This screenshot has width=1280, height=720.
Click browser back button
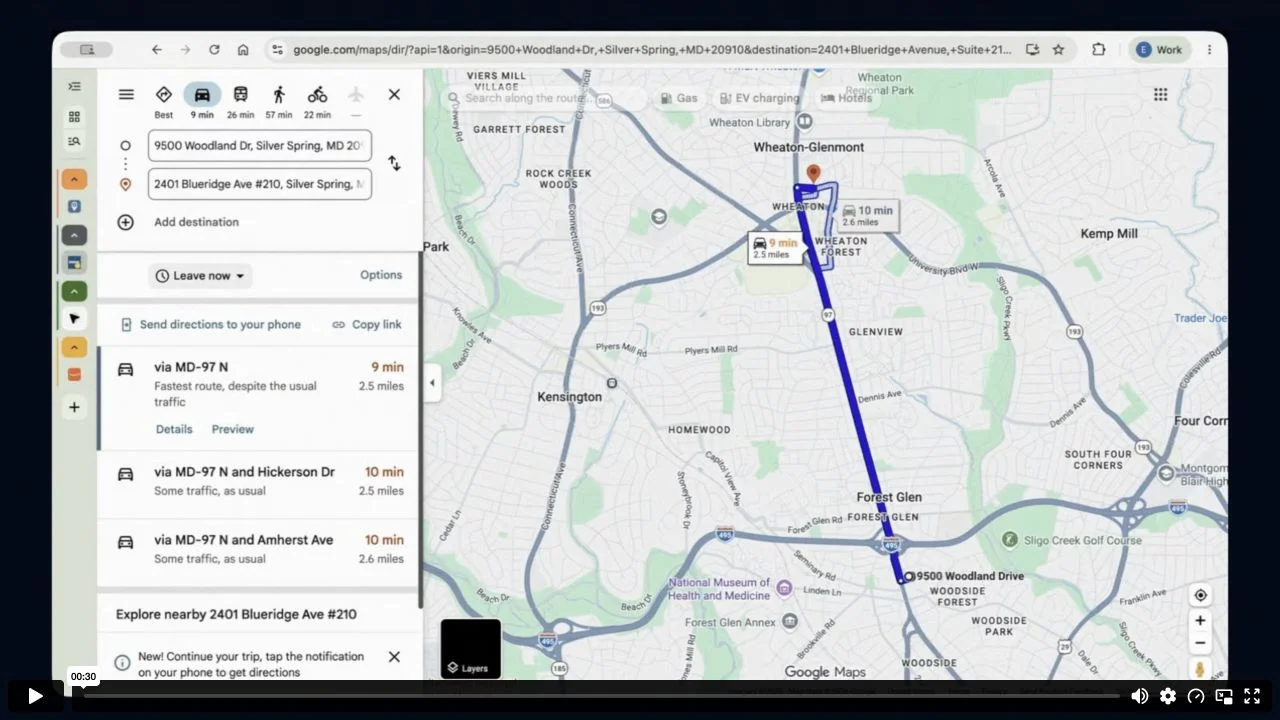coord(157,49)
